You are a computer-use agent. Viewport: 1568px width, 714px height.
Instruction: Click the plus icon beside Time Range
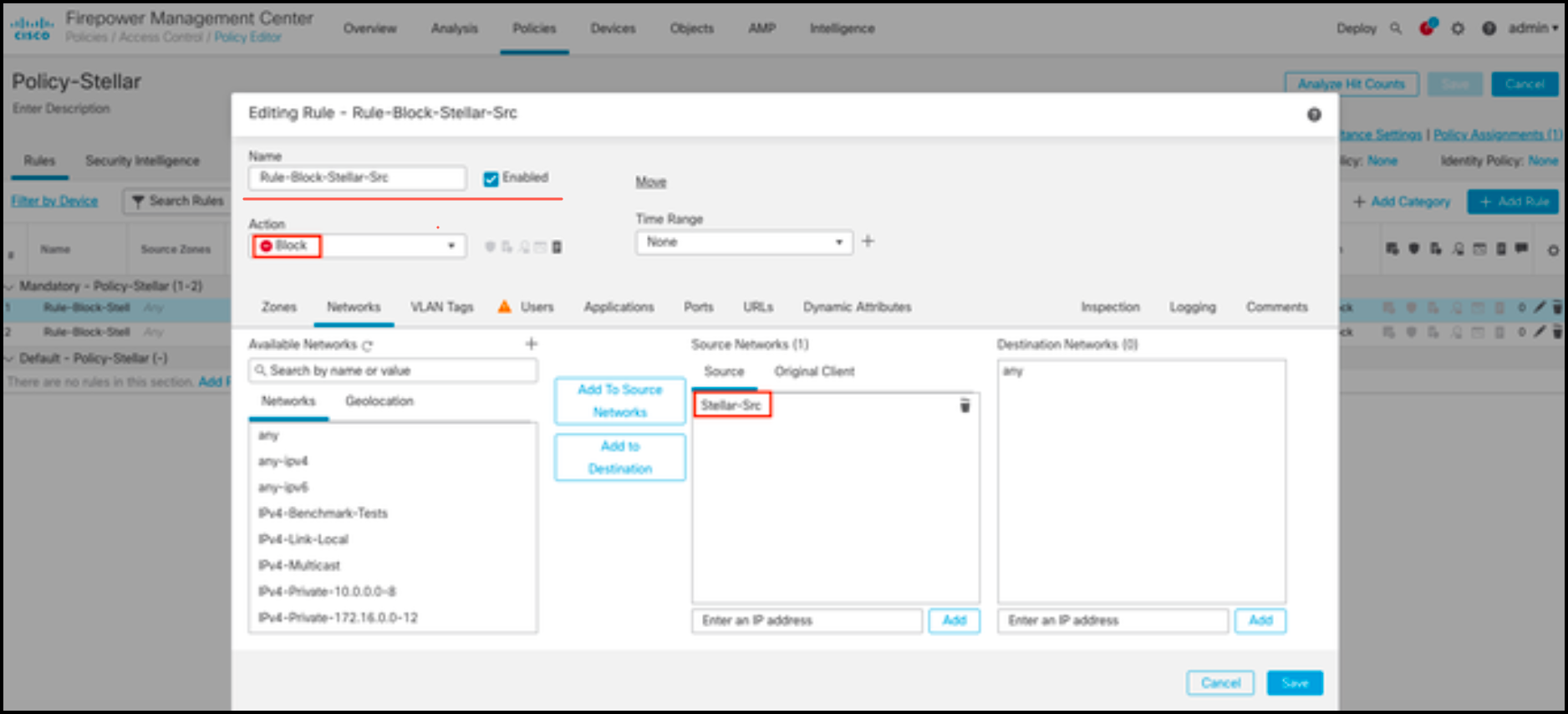[x=868, y=242]
